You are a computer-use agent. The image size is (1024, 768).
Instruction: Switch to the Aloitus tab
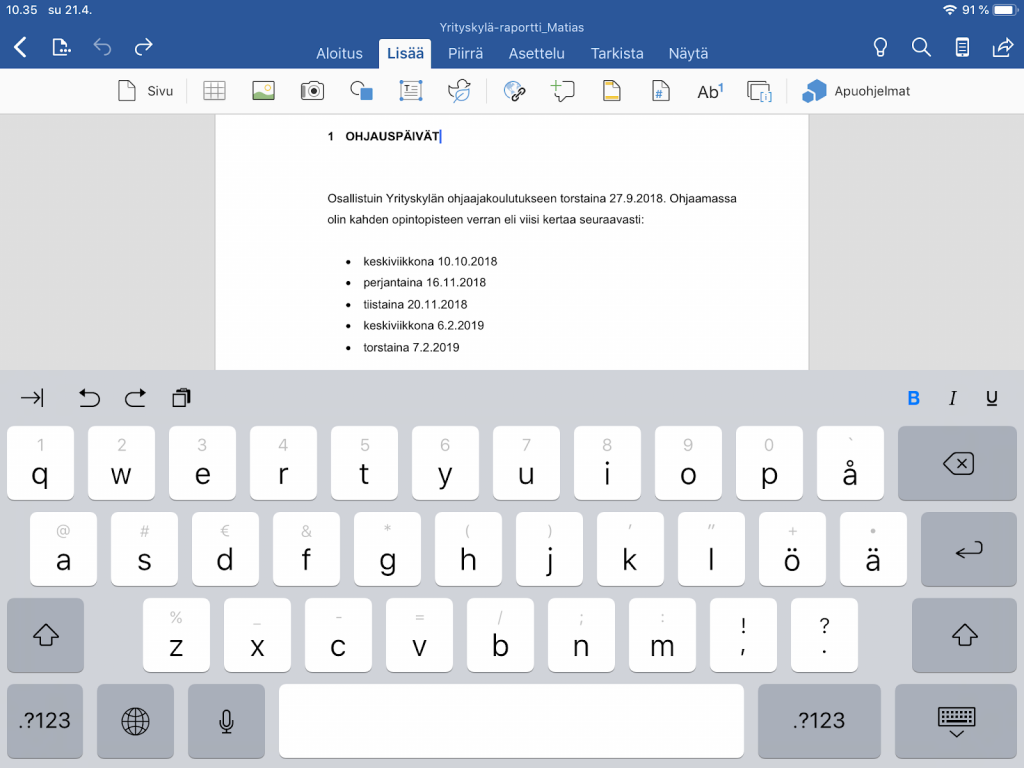pos(339,53)
